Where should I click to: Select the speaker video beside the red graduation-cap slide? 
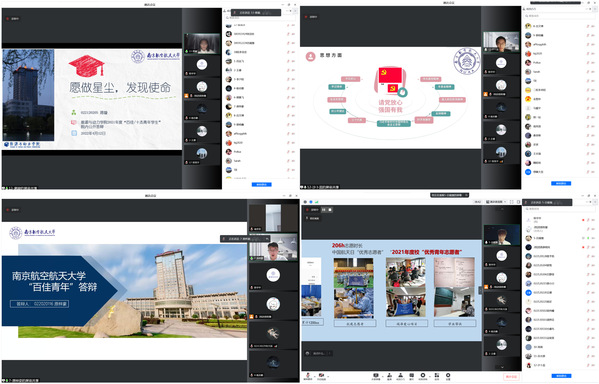202,44
